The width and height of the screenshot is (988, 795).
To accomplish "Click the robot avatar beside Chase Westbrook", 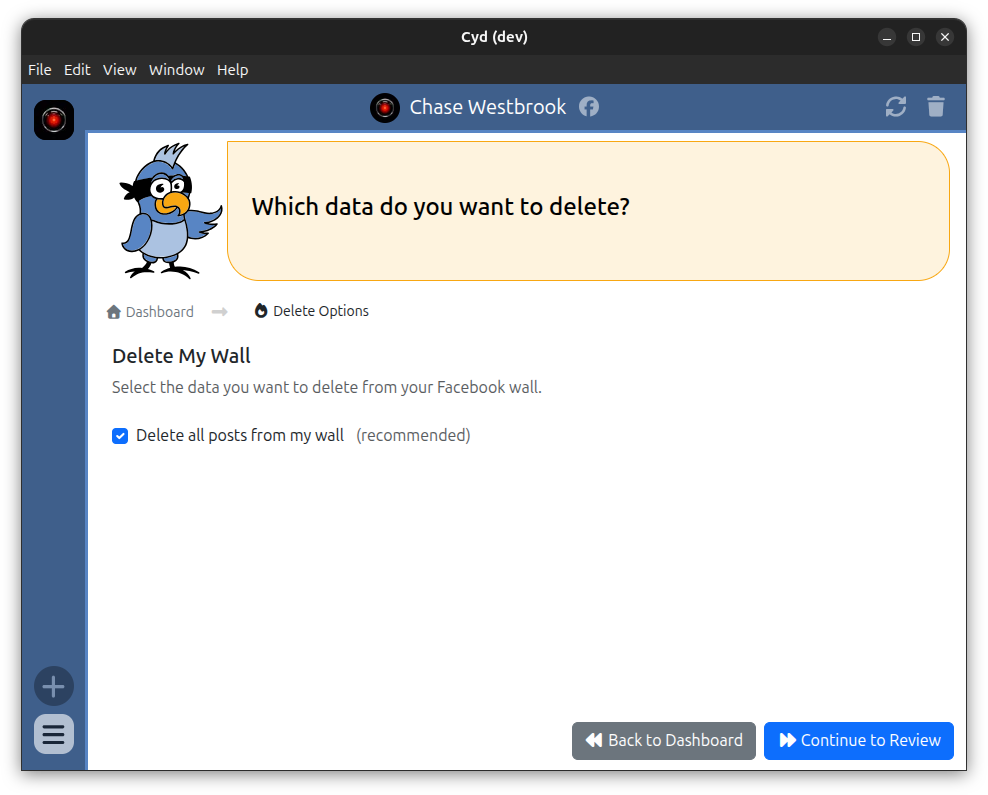I will point(384,107).
